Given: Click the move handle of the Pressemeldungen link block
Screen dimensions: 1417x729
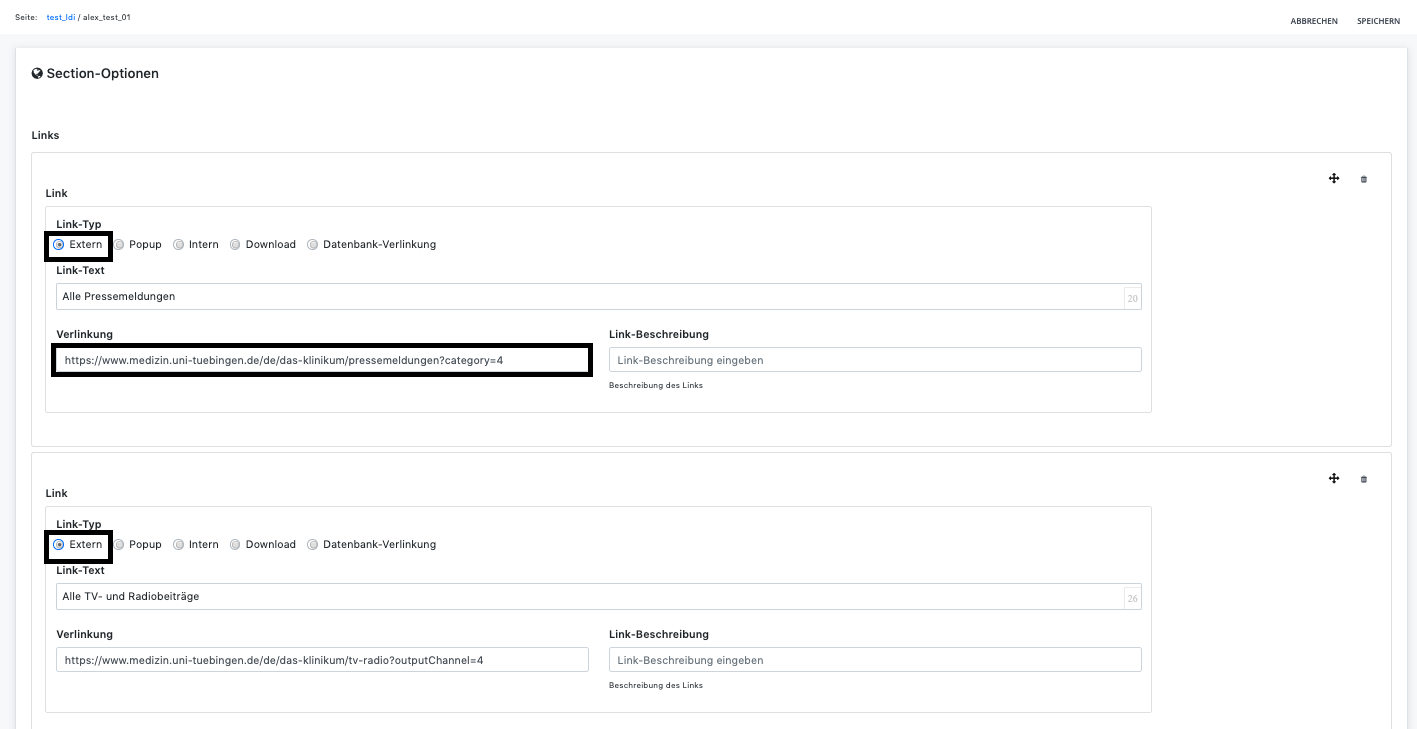Looking at the screenshot, I should (1334, 179).
